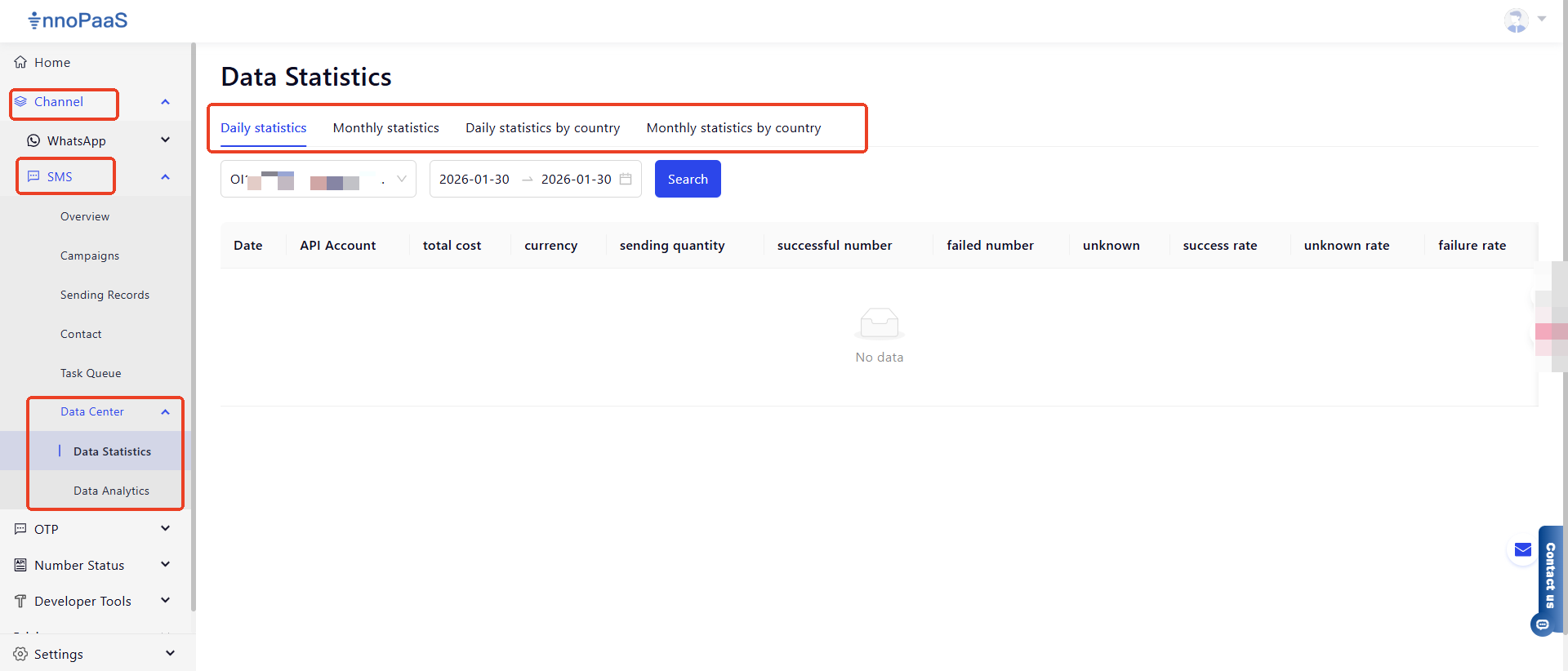Click the Settings gear icon
Screen dimensions: 1568x671
pos(20,654)
